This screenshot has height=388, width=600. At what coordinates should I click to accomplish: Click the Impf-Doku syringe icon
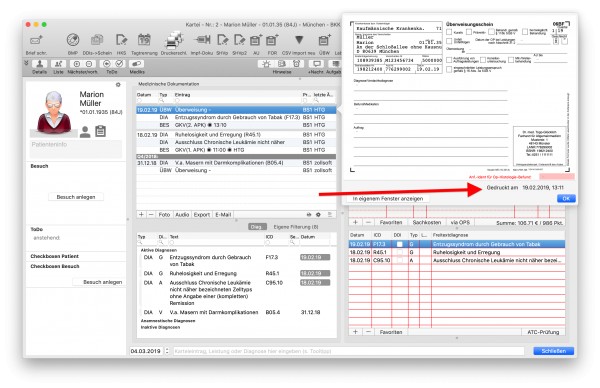(x=202, y=39)
